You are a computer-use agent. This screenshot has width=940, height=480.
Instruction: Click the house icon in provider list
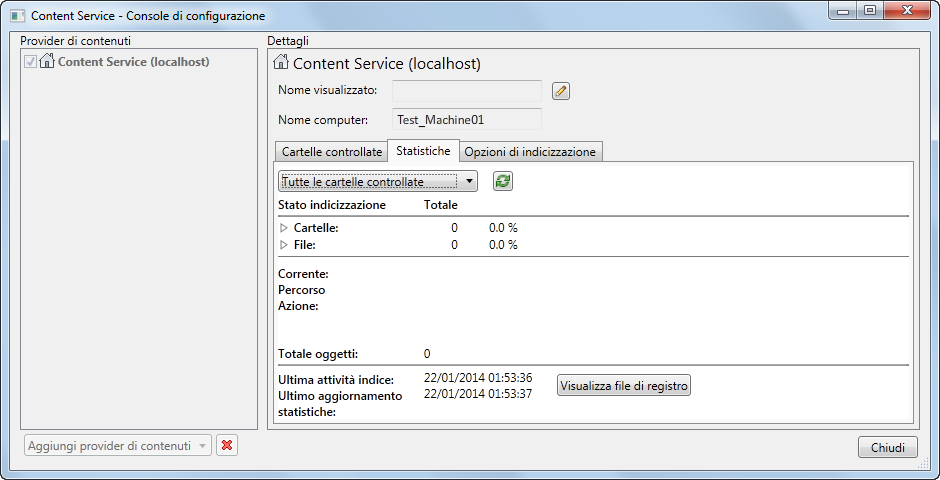click(47, 61)
